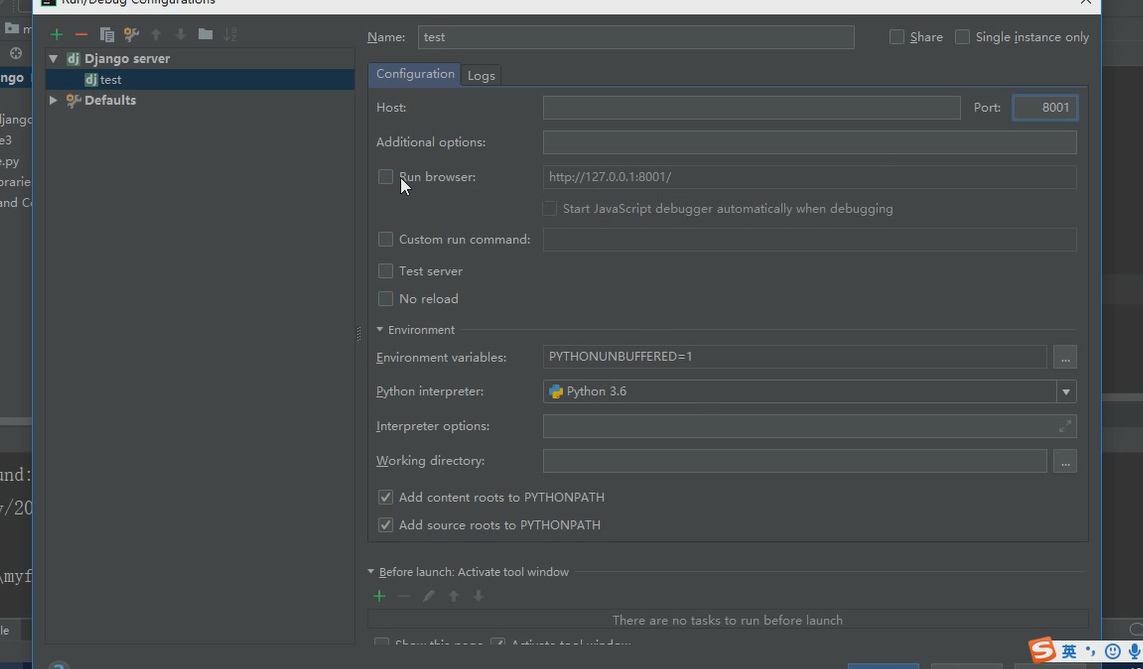Enable the No reload checkbox

[386, 299]
